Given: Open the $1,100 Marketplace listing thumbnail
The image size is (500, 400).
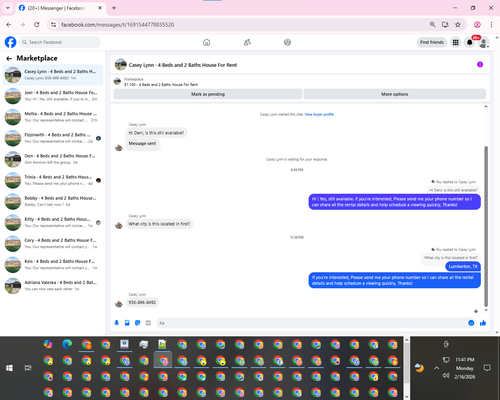Looking at the screenshot, I should (117, 81).
